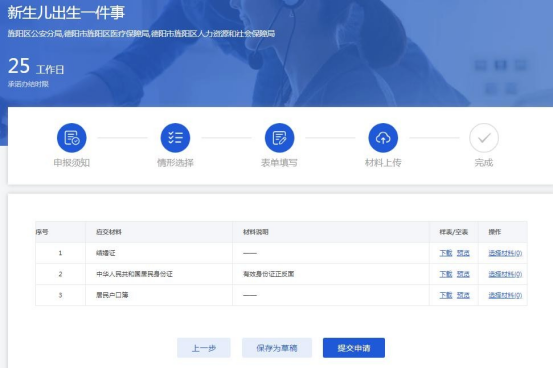Submit with the 提交申请 button

(x=354, y=348)
